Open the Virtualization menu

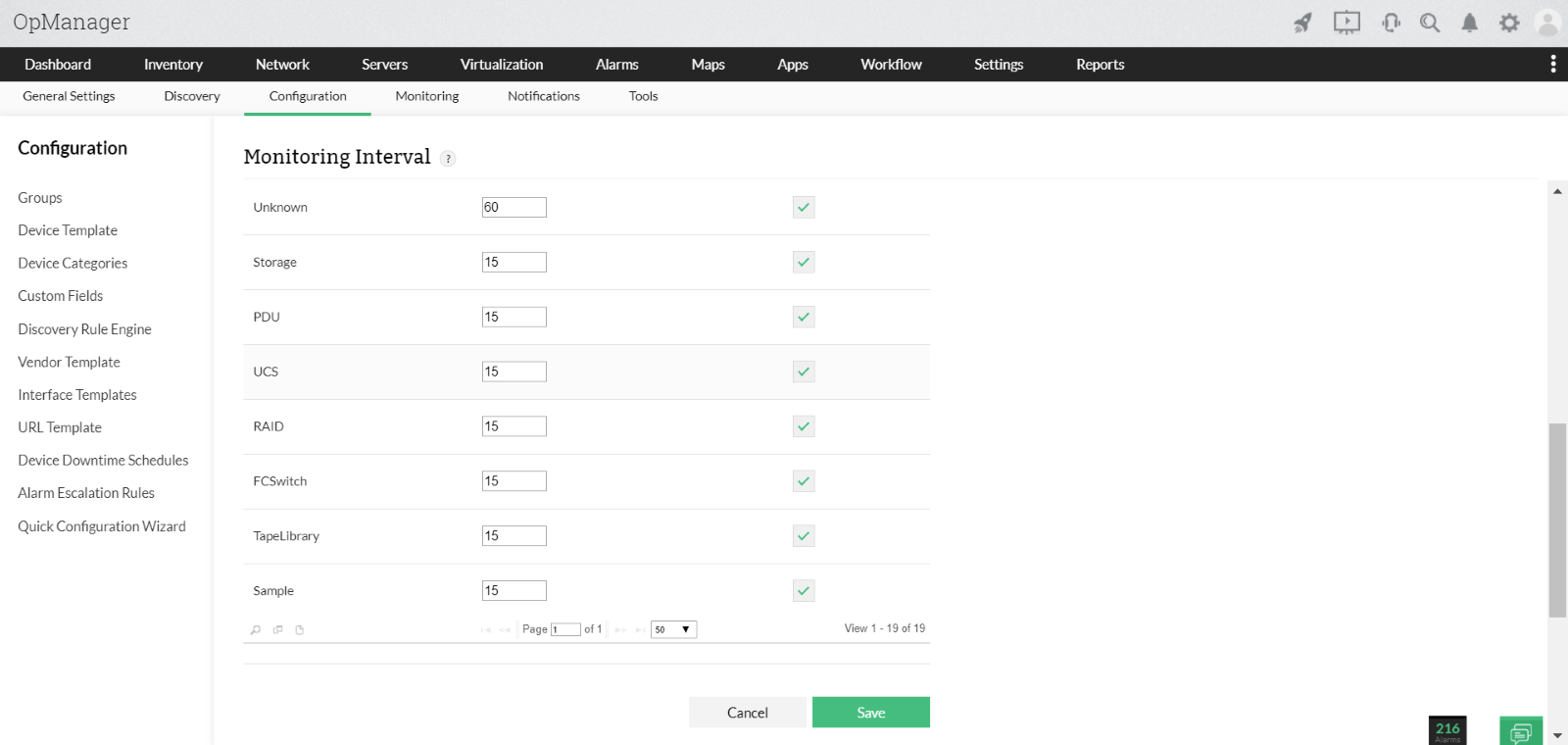[502, 64]
